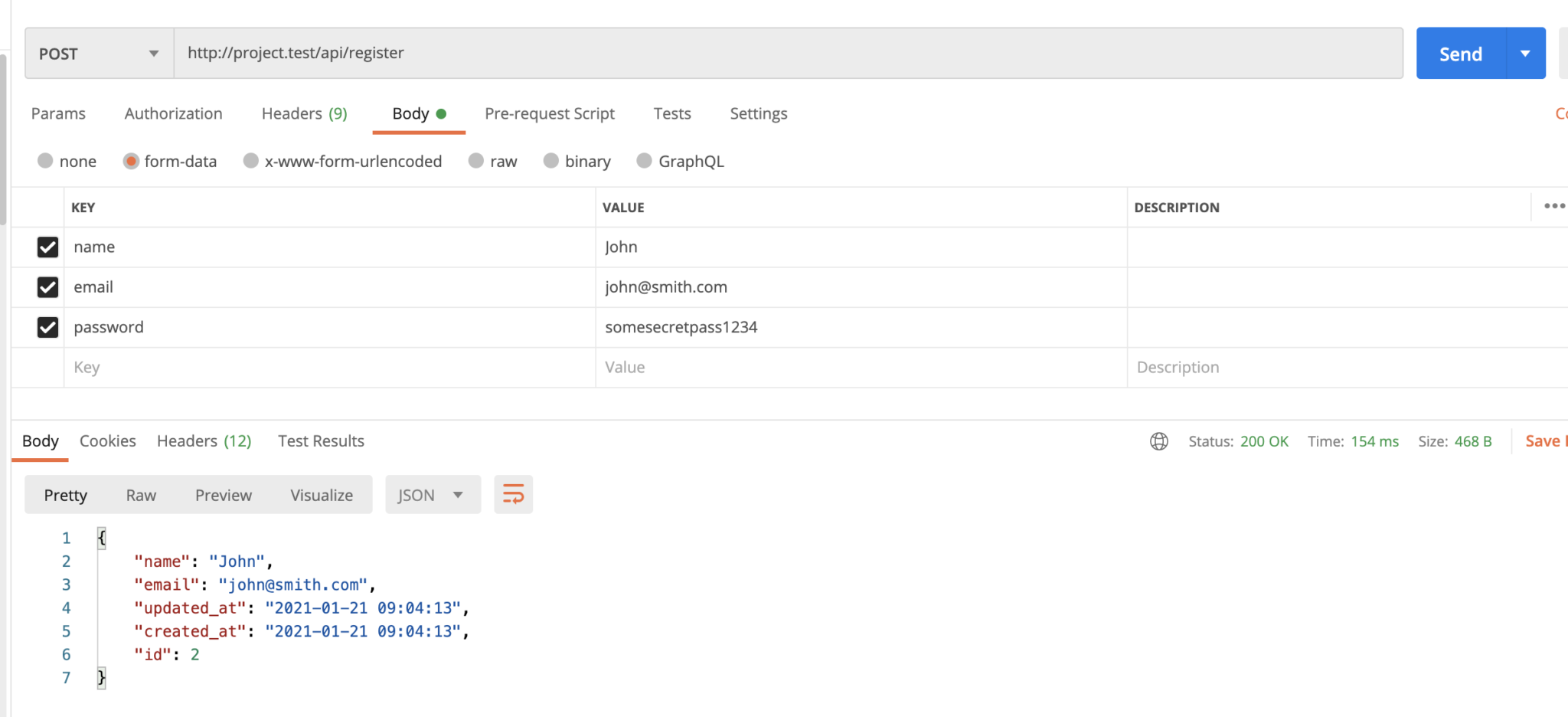Disable the email parameter checkbox
Viewport: 1568px width, 717px height.
point(47,287)
